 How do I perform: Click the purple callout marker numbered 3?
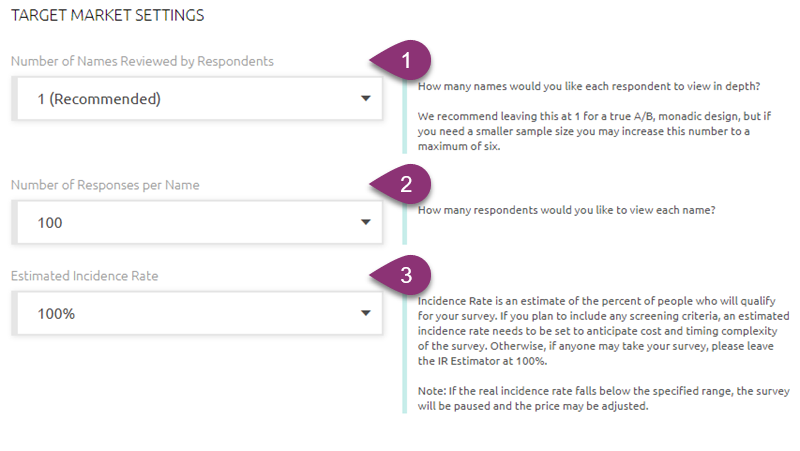click(405, 274)
